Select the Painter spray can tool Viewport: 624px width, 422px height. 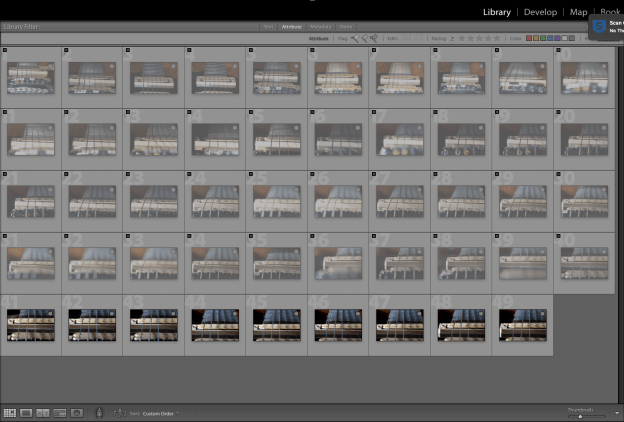[99, 412]
